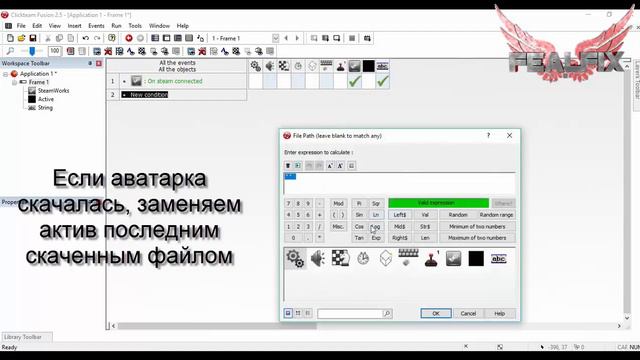This screenshot has height=360, width=640.
Task: Toggle checkmark under String for event 1
Action: pyautogui.click(x=382, y=81)
